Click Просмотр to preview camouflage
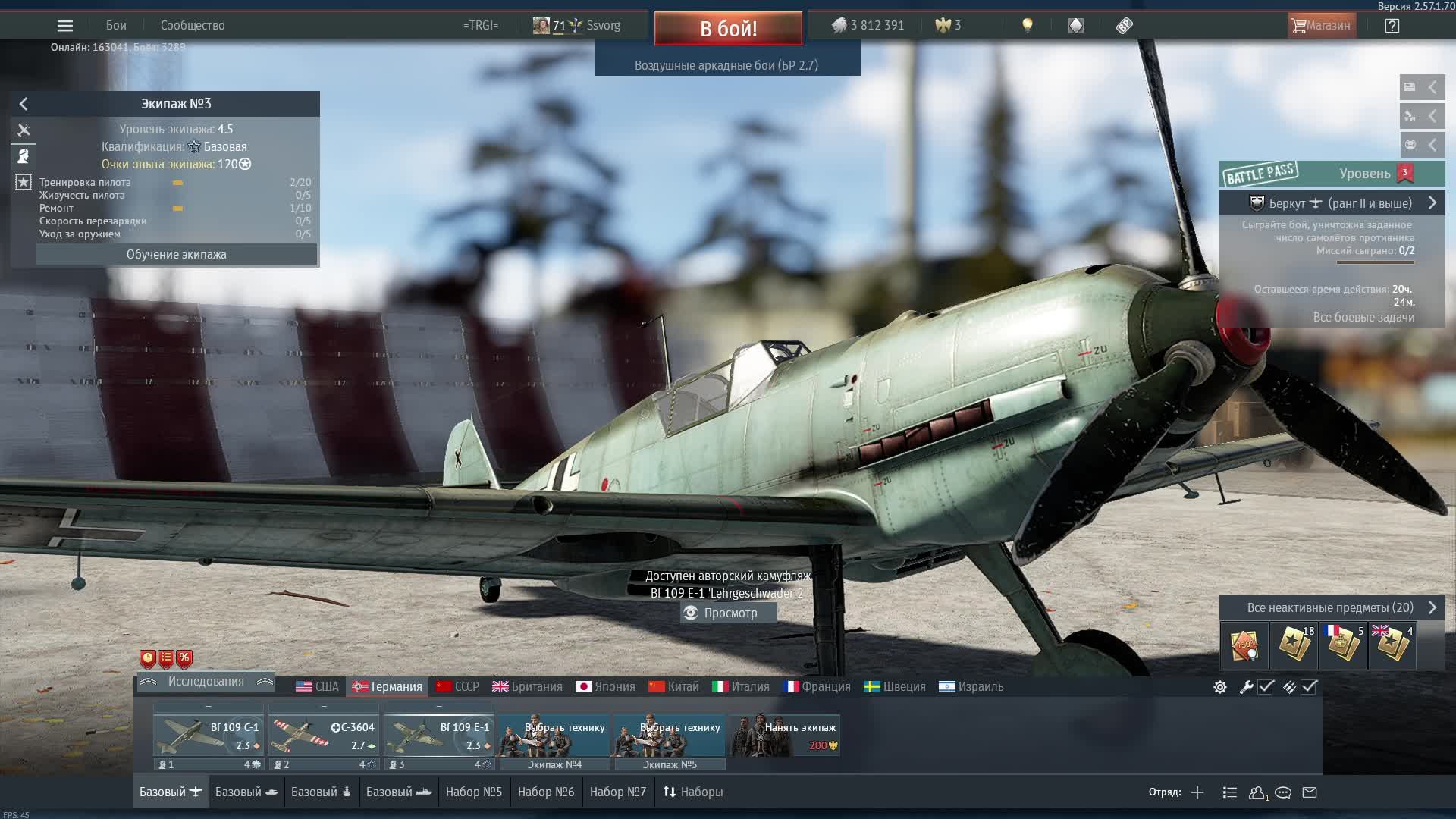The image size is (1456, 819). click(729, 613)
